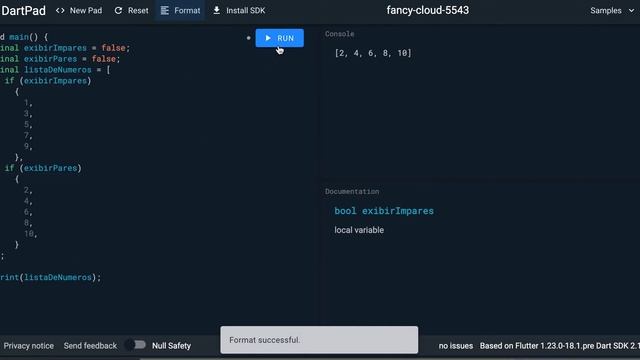Open the Install SDK link

tap(239, 11)
